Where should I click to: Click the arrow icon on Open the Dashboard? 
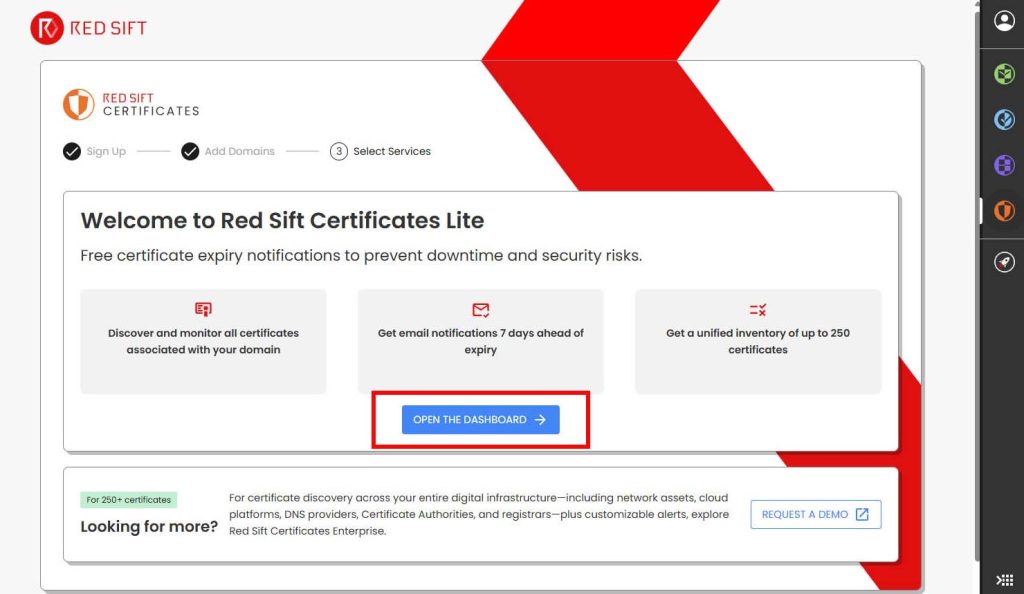pos(540,420)
